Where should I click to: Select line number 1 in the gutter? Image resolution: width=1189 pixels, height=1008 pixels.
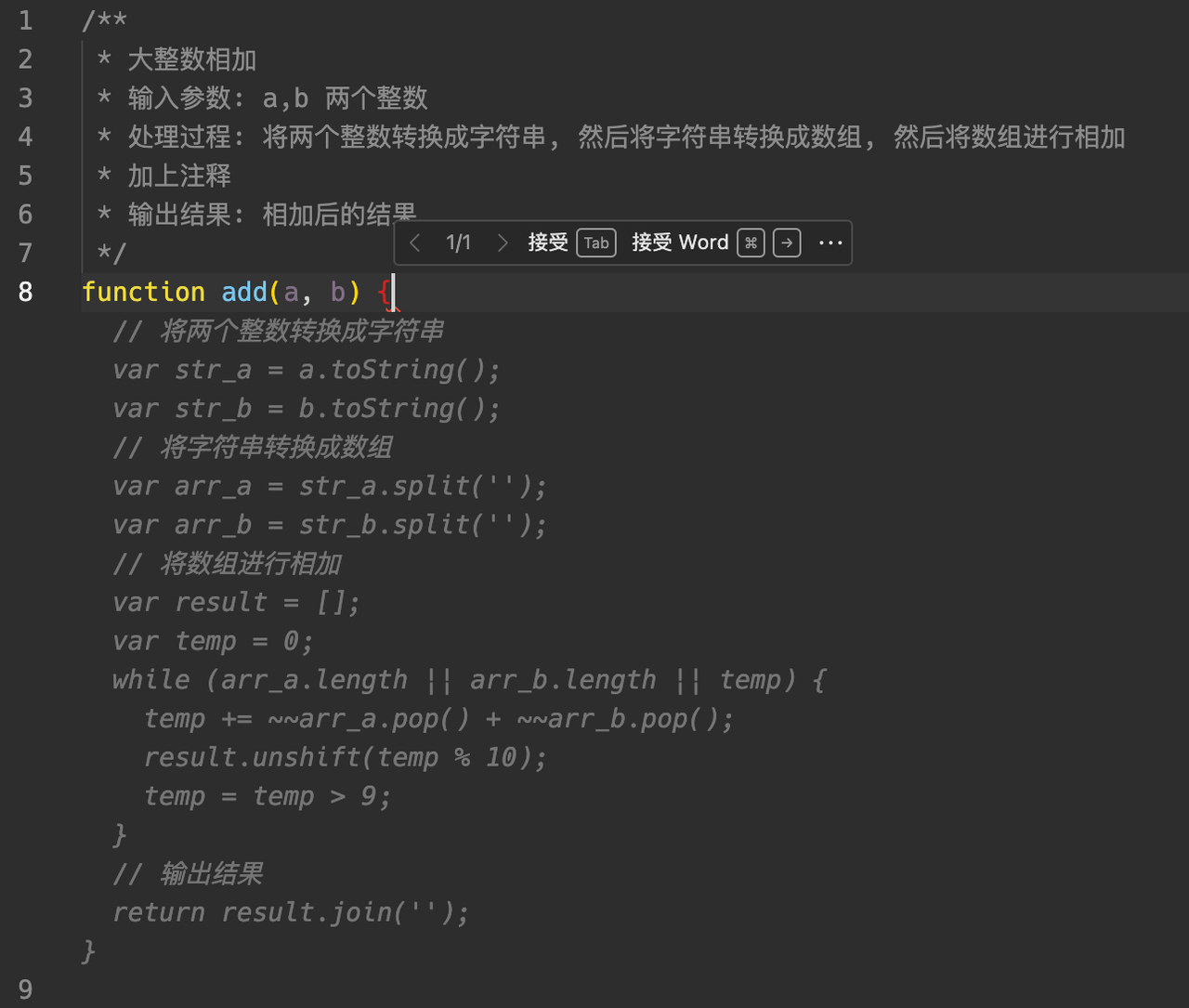[x=25, y=20]
